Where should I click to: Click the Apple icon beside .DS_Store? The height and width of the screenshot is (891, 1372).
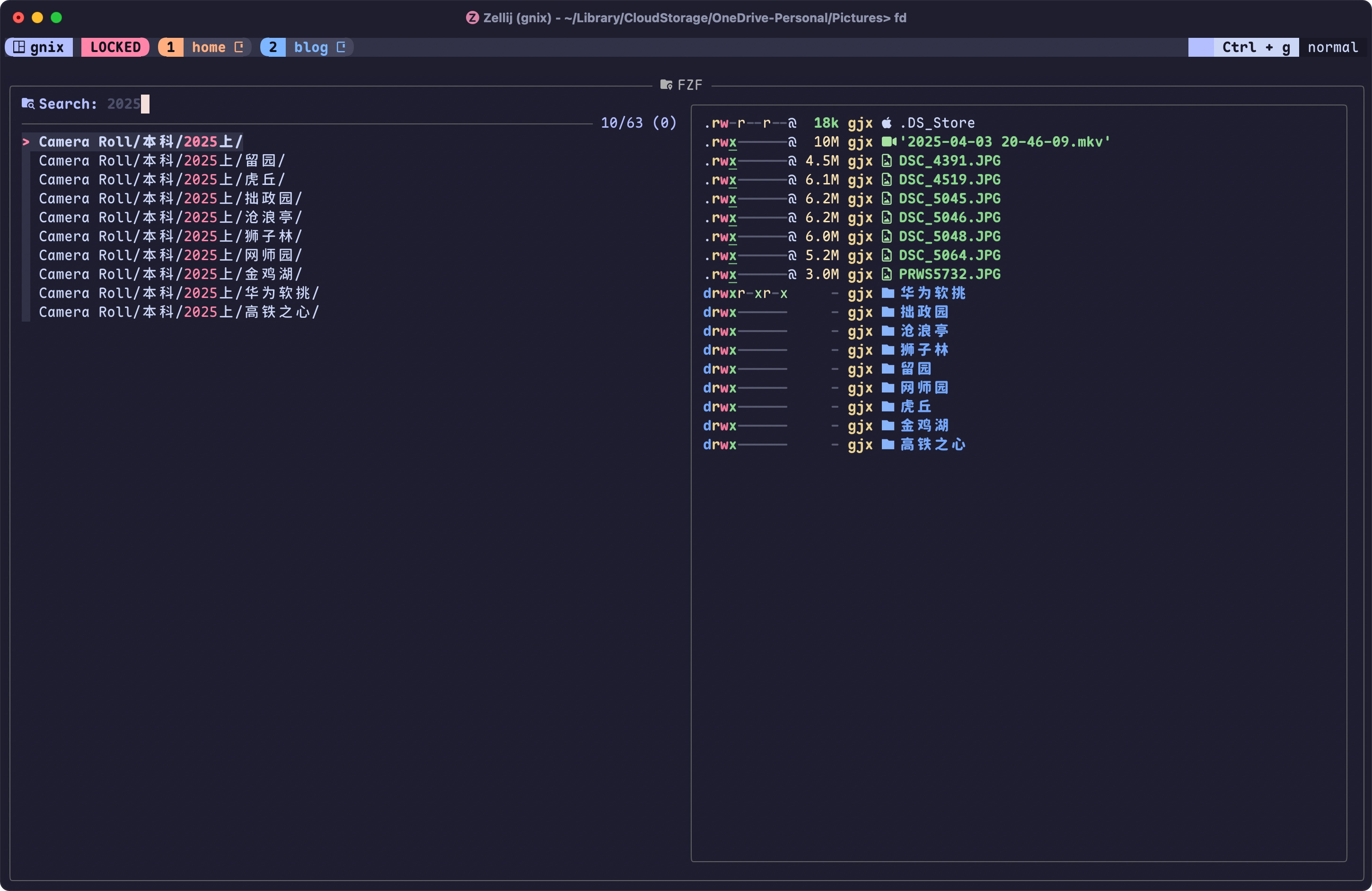[x=887, y=123]
